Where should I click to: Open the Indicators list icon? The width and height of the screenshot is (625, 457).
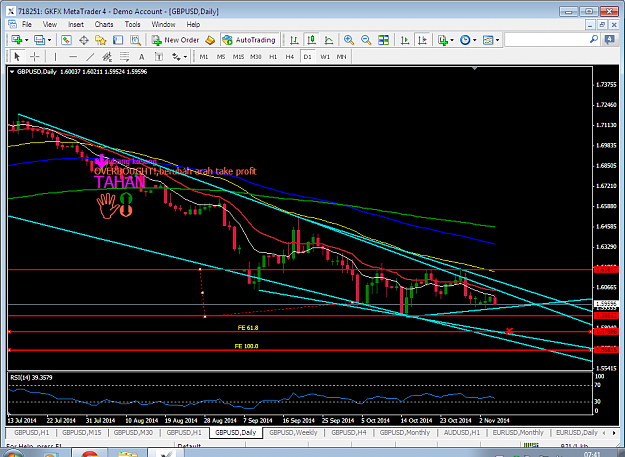pos(442,40)
